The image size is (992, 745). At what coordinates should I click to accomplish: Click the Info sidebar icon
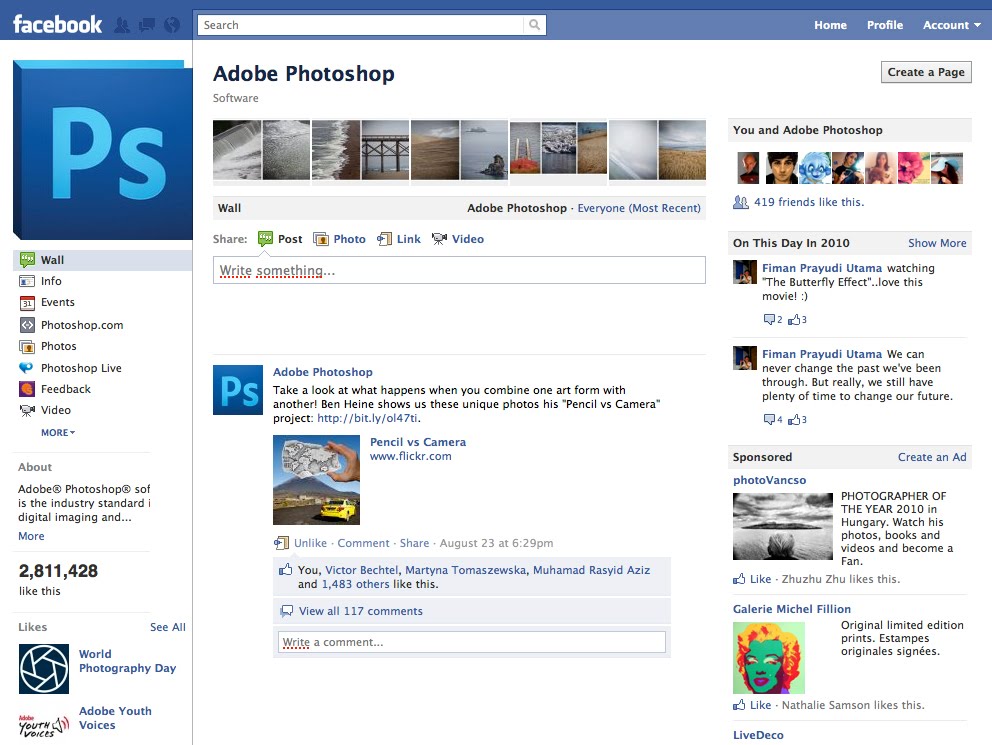coord(27,281)
